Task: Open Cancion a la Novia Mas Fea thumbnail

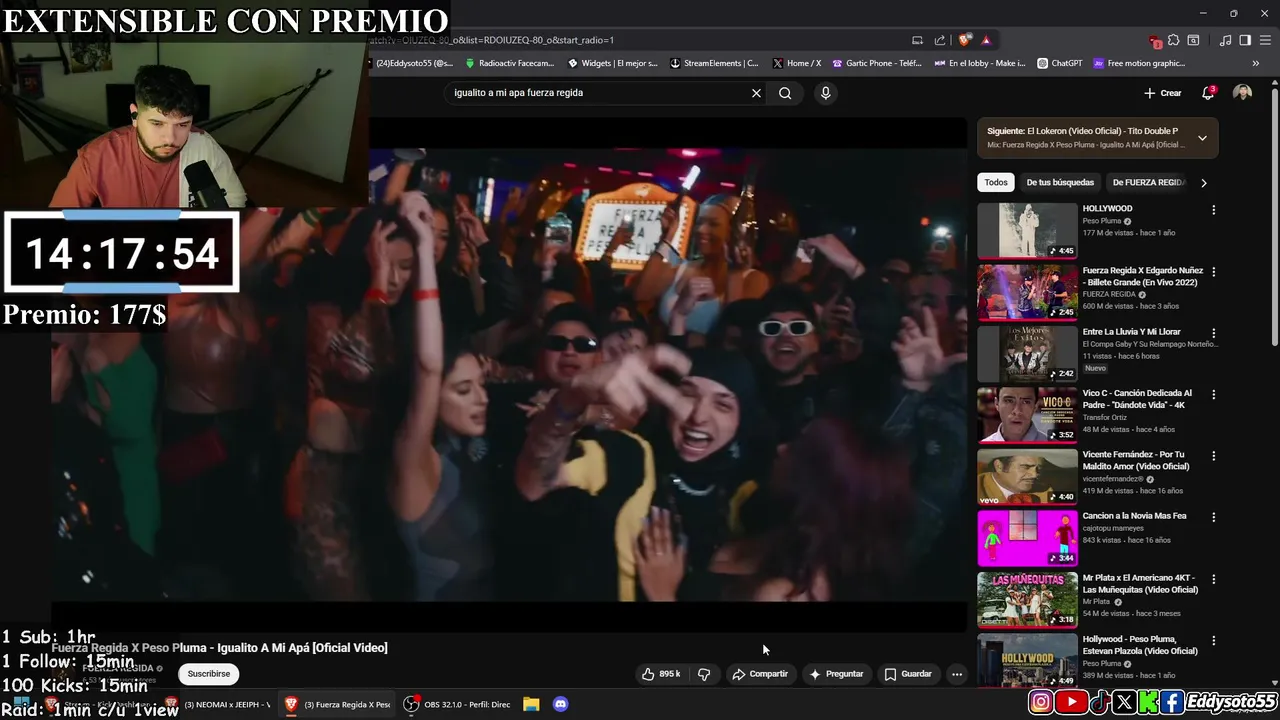Action: 1027,538
